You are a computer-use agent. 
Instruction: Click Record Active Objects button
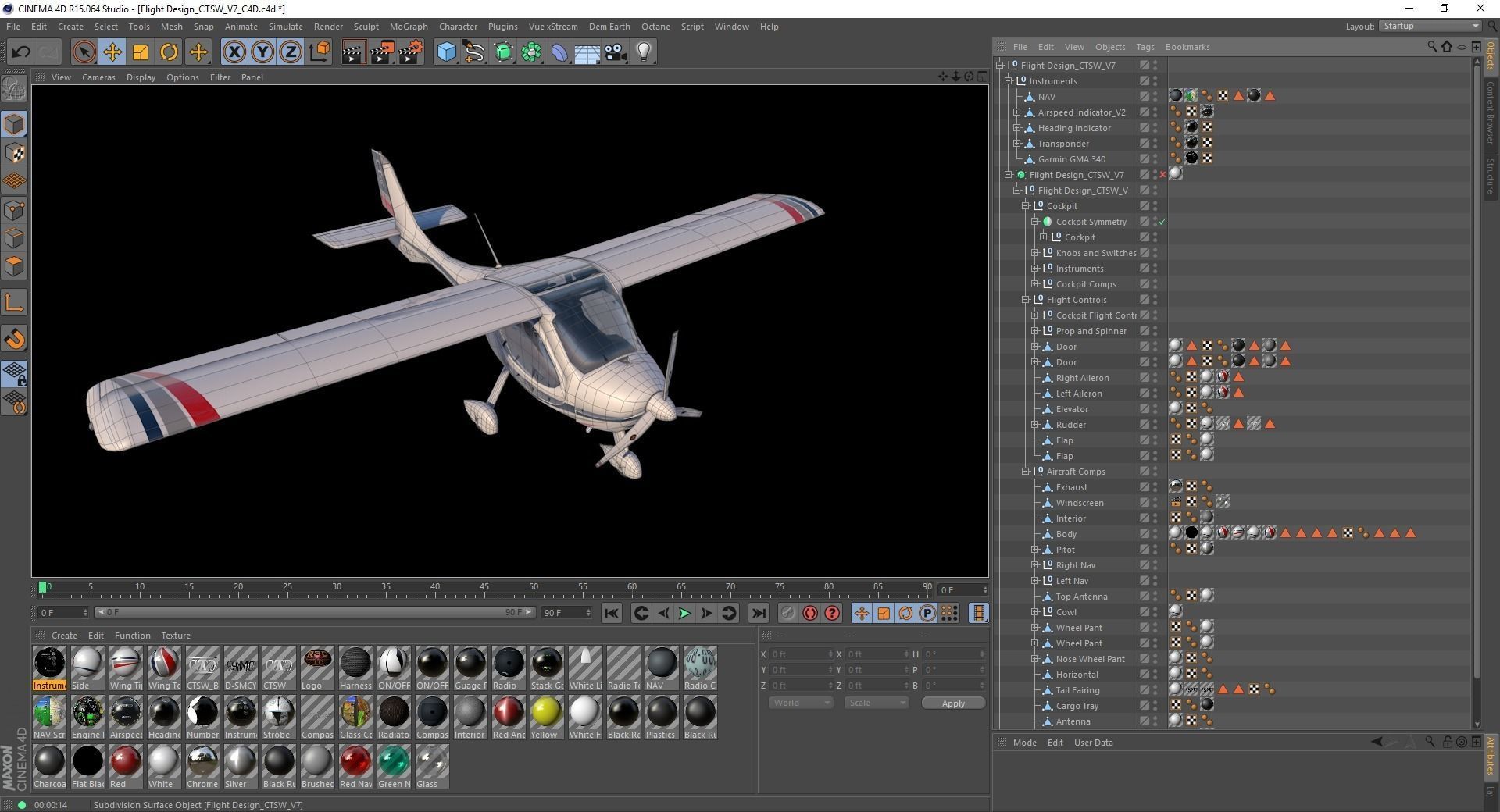click(x=787, y=613)
